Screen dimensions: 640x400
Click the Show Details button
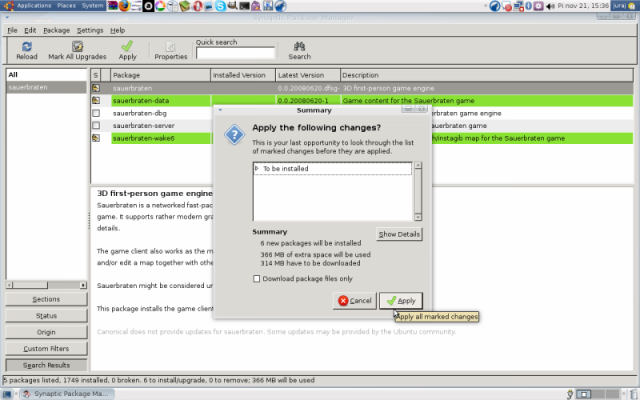(399, 234)
